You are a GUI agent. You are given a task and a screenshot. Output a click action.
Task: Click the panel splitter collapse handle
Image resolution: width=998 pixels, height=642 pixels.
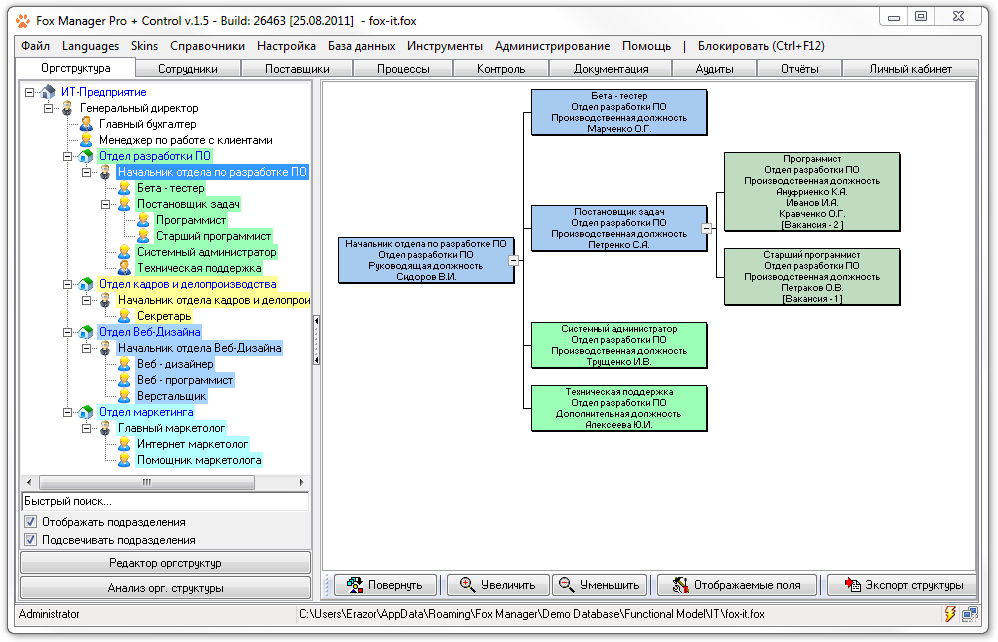click(316, 340)
